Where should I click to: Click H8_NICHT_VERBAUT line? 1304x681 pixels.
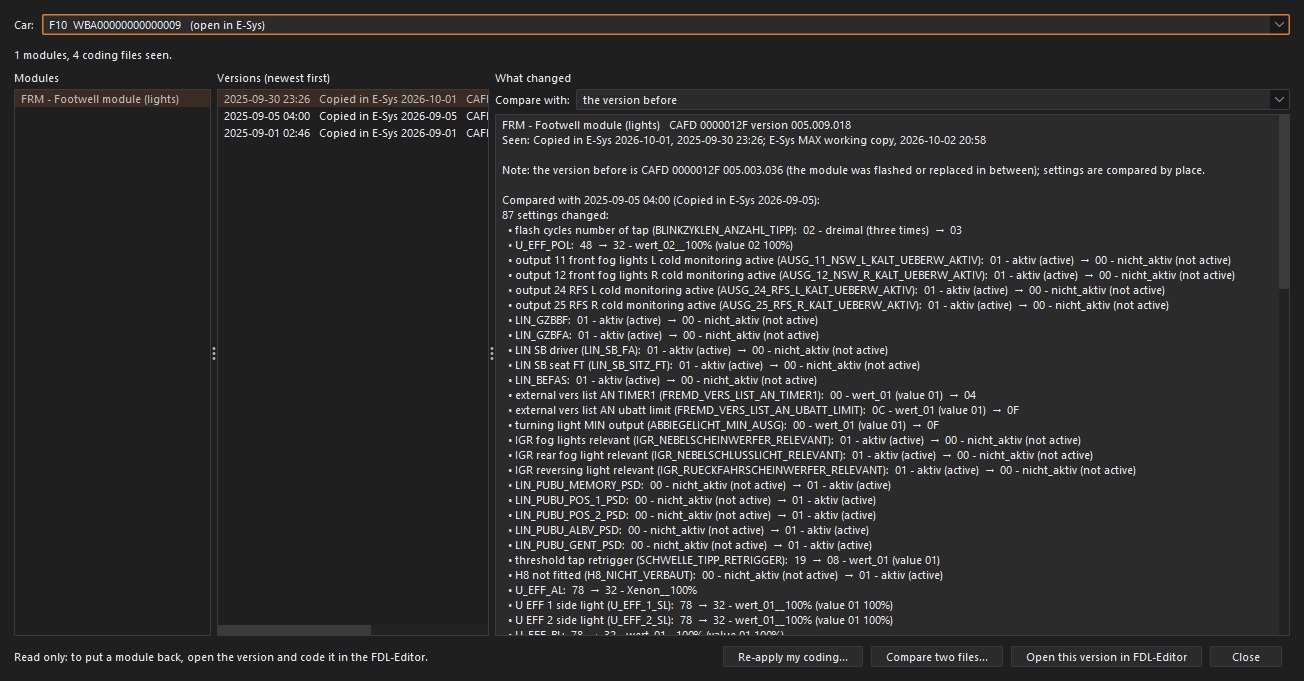click(724, 575)
